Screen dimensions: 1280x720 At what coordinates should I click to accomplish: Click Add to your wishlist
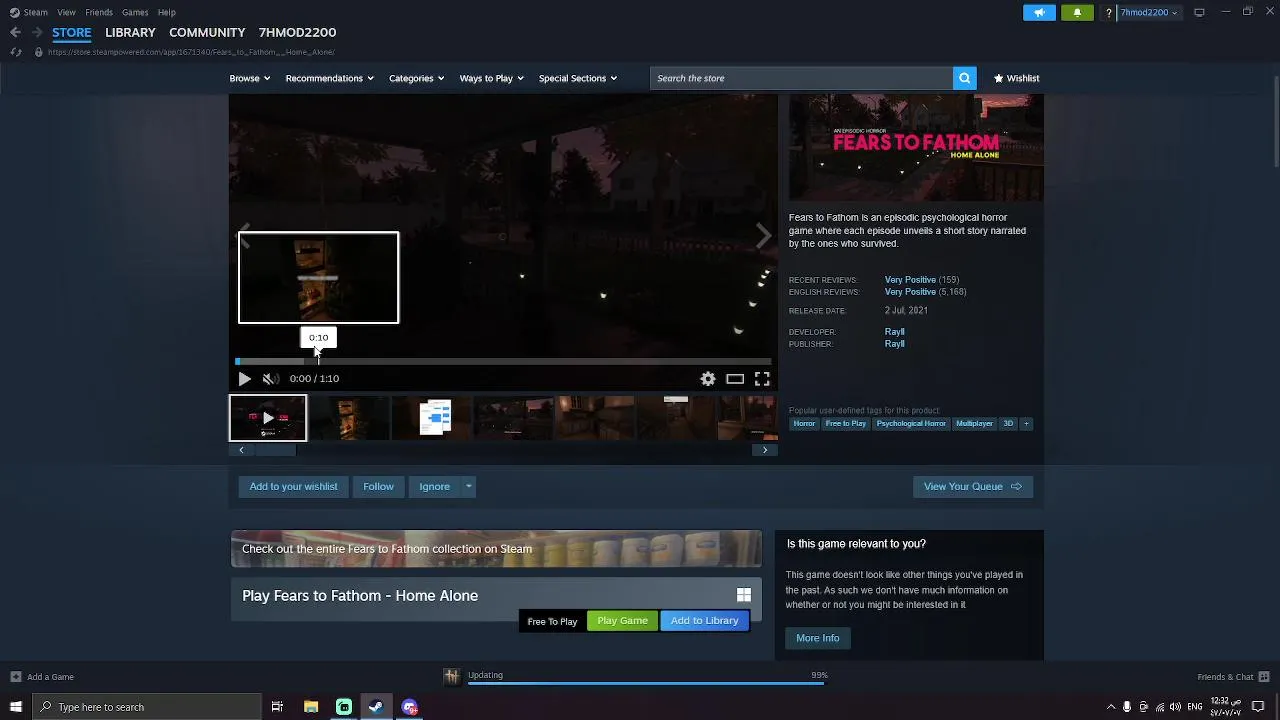pyautogui.click(x=293, y=486)
